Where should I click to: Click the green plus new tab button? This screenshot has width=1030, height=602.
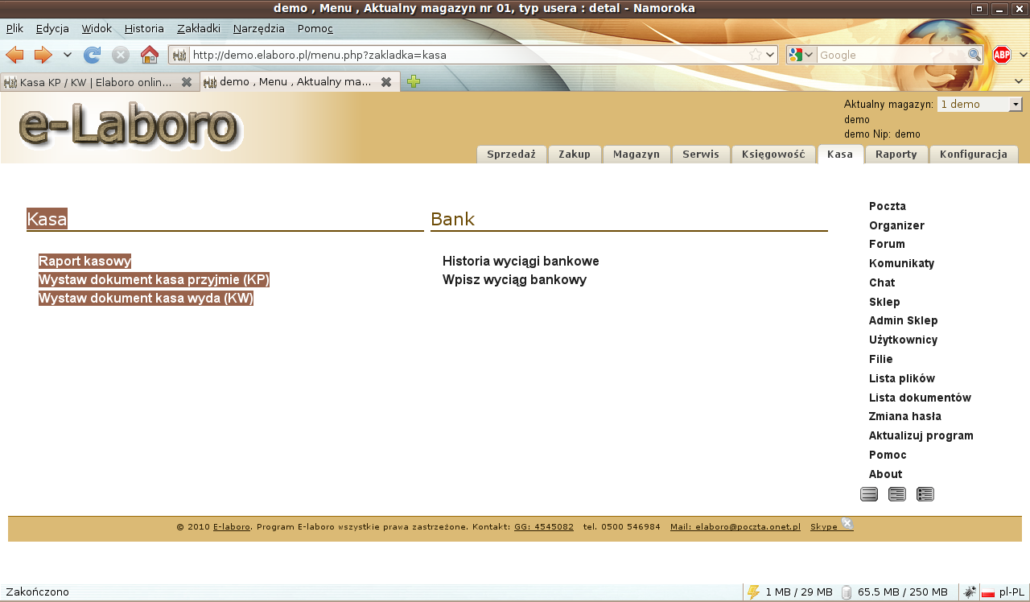tap(413, 82)
